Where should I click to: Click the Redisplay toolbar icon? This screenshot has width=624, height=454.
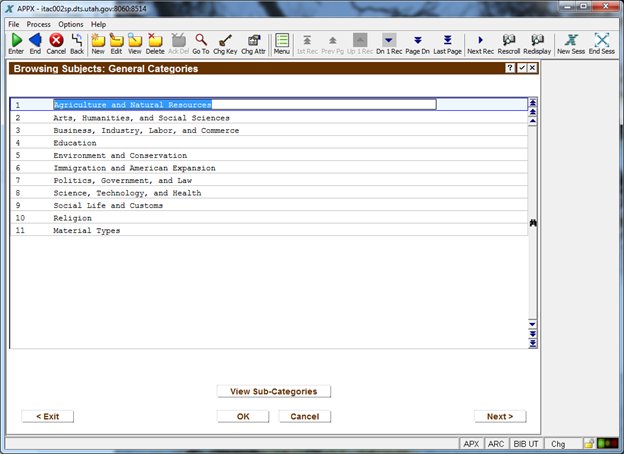pos(537,43)
